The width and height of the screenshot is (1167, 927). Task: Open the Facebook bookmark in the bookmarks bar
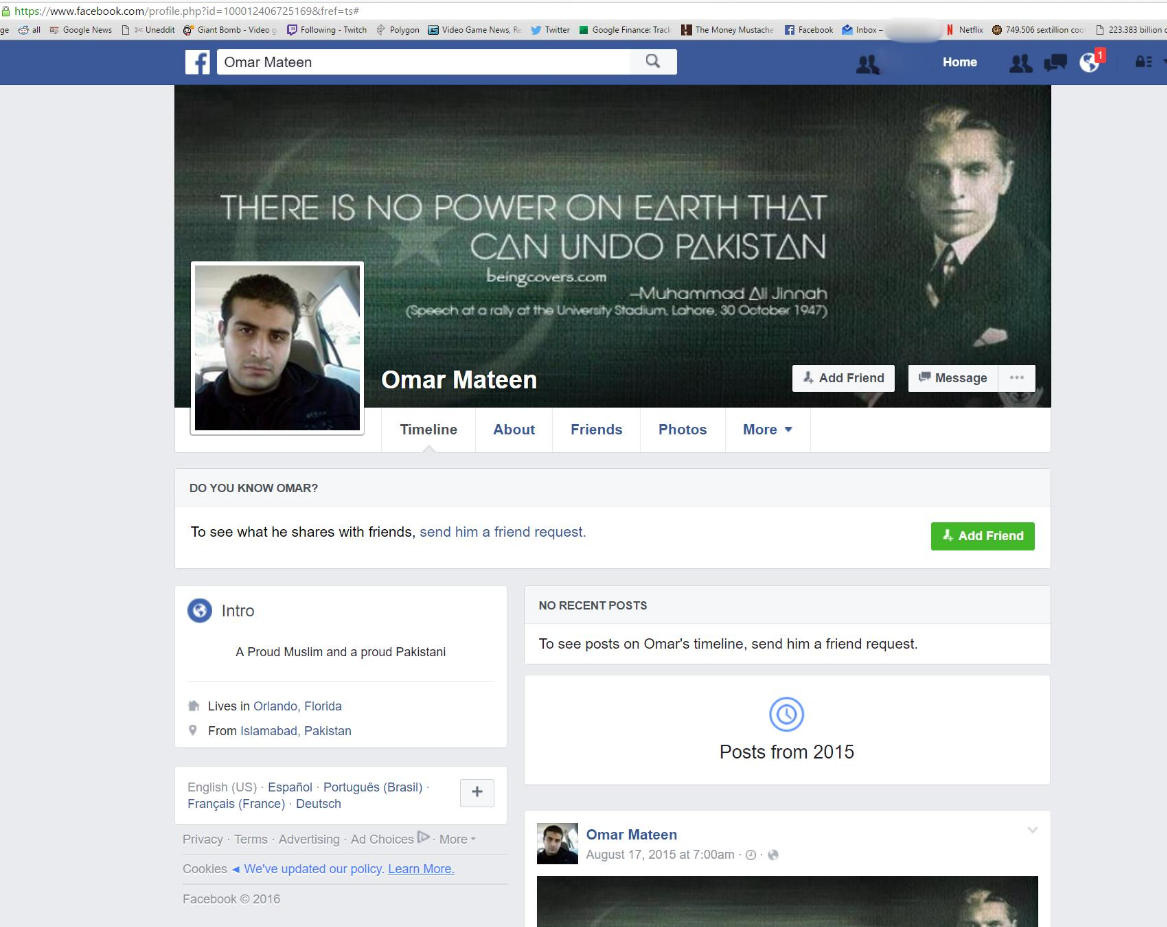(x=809, y=30)
